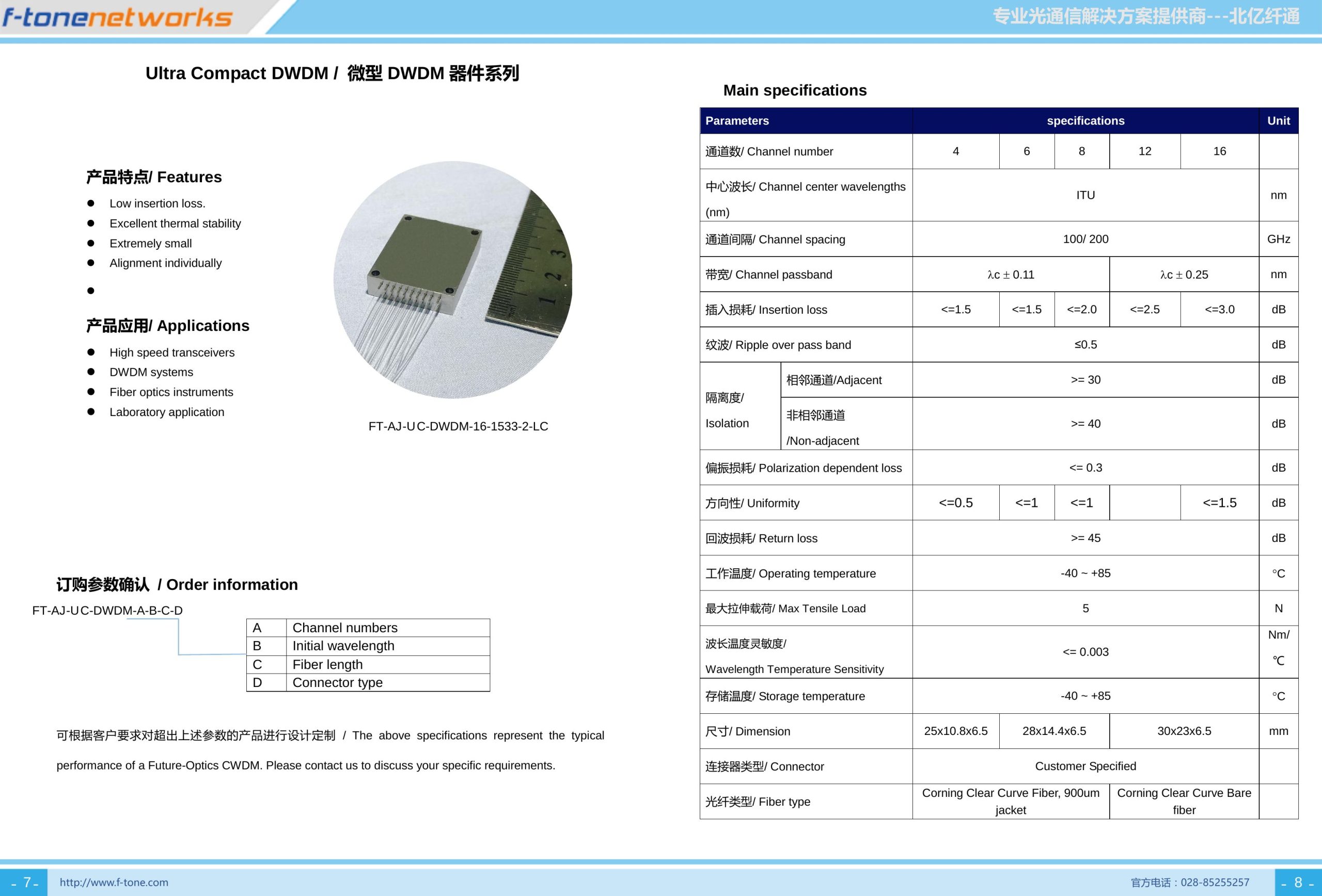Click channel number value 12
This screenshot has width=1322, height=896.
[1144, 151]
